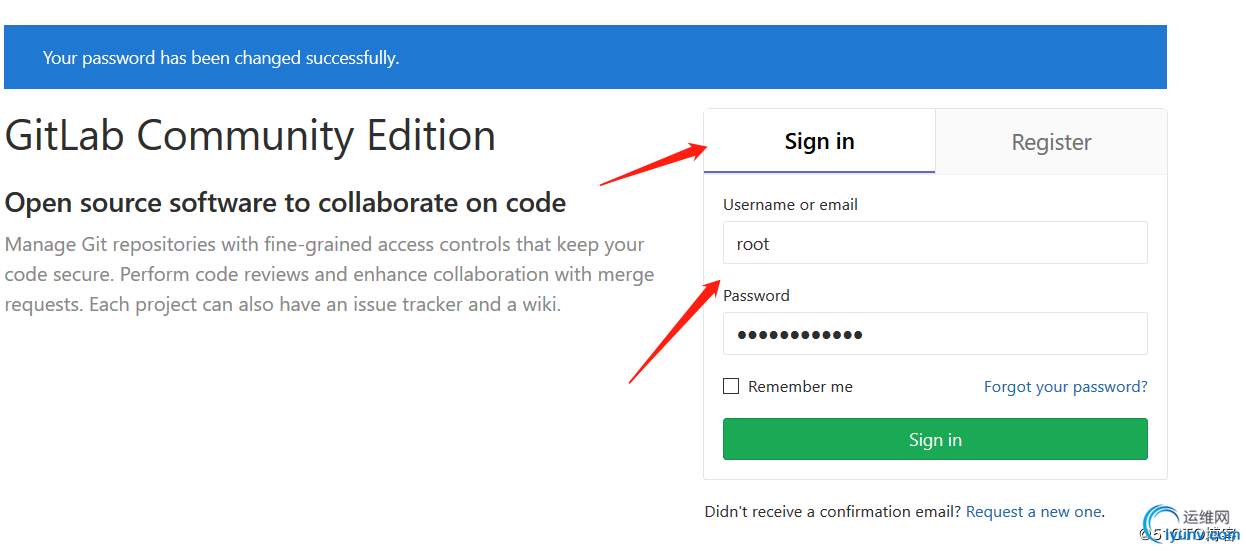Click the confirmation email question text
This screenshot has height=551, width=1246.
[833, 511]
